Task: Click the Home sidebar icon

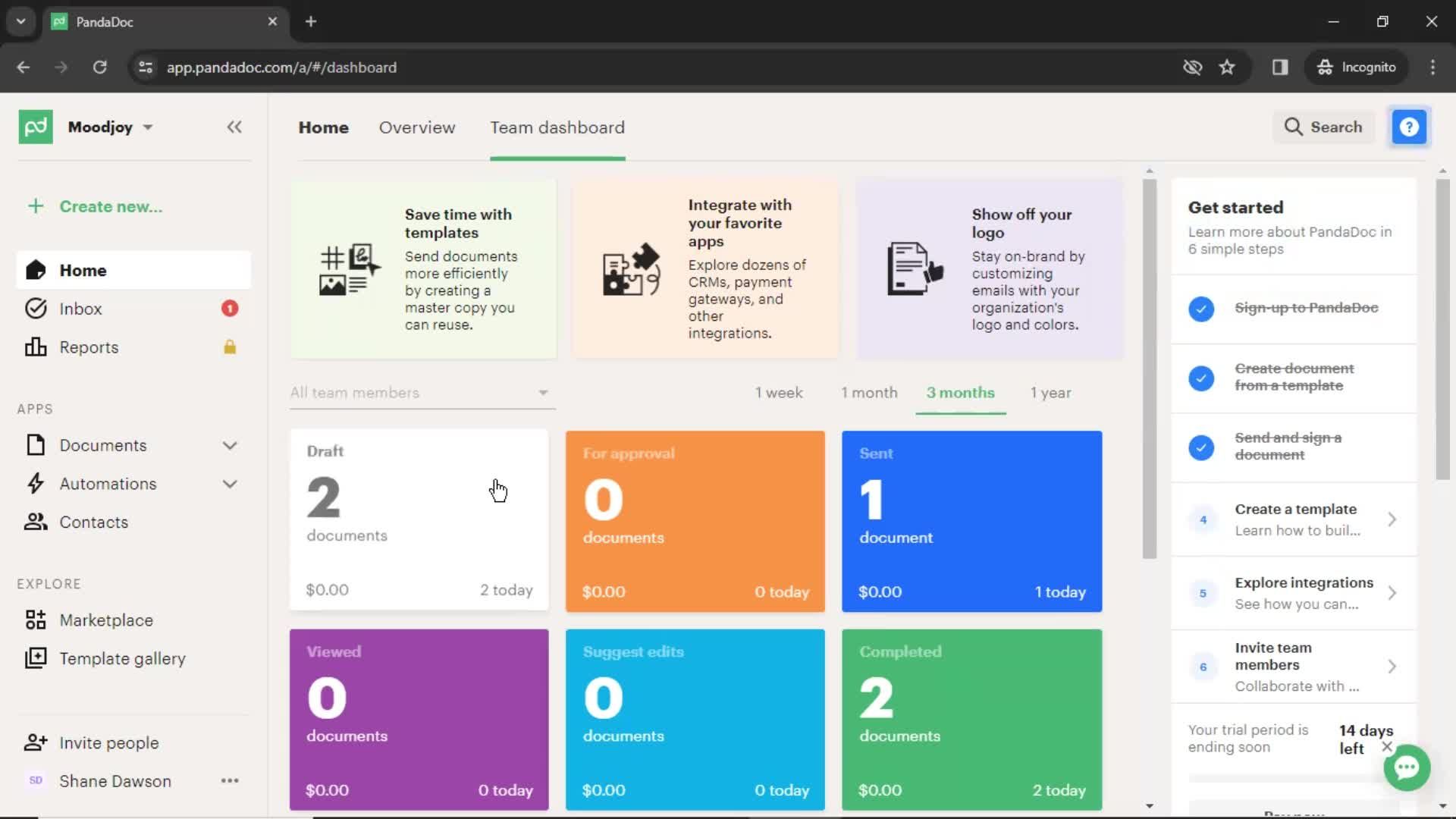Action: click(35, 270)
